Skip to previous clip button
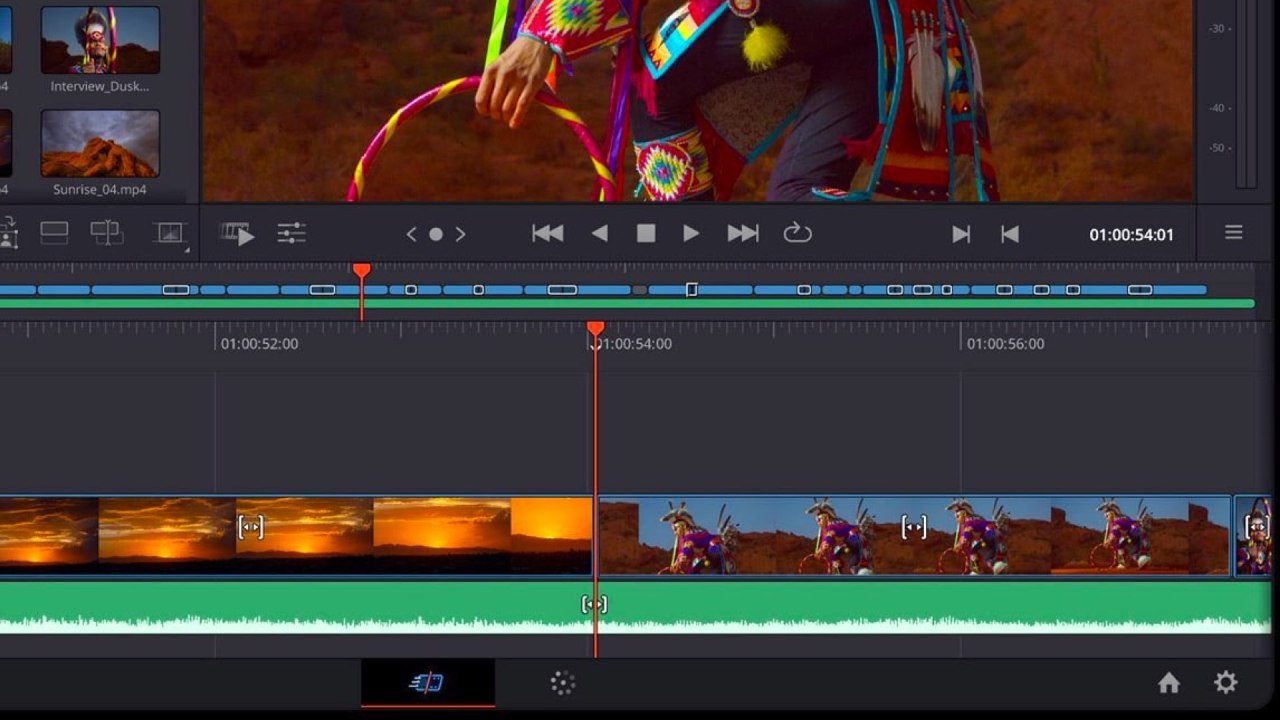Viewport: 1280px width, 720px height. click(x=1010, y=234)
